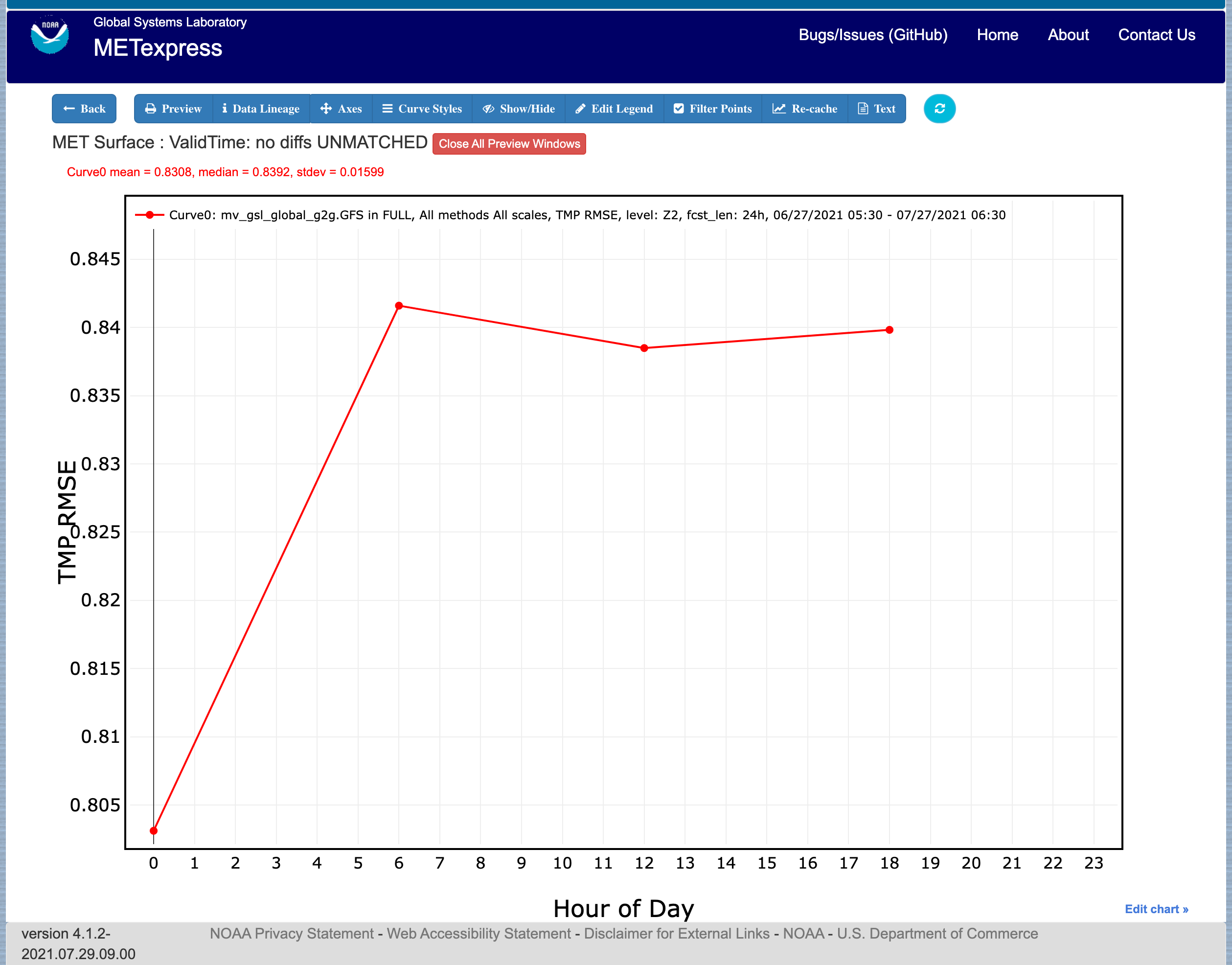Screen dimensions: 1232x965
Task: Open Data Lineage info button
Action: point(261,109)
